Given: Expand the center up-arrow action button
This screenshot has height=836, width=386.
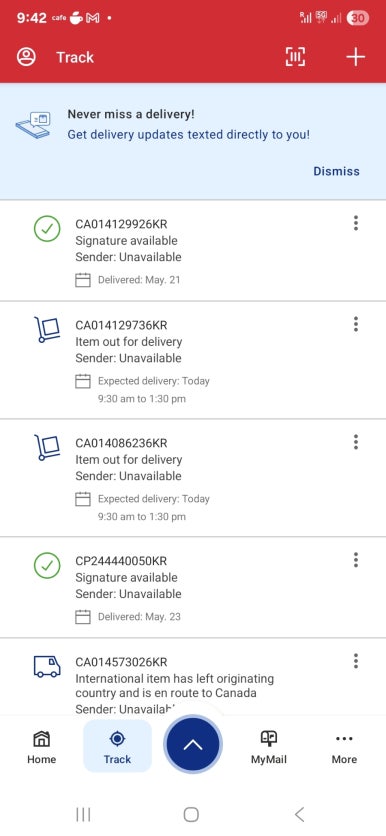Looking at the screenshot, I should [193, 745].
